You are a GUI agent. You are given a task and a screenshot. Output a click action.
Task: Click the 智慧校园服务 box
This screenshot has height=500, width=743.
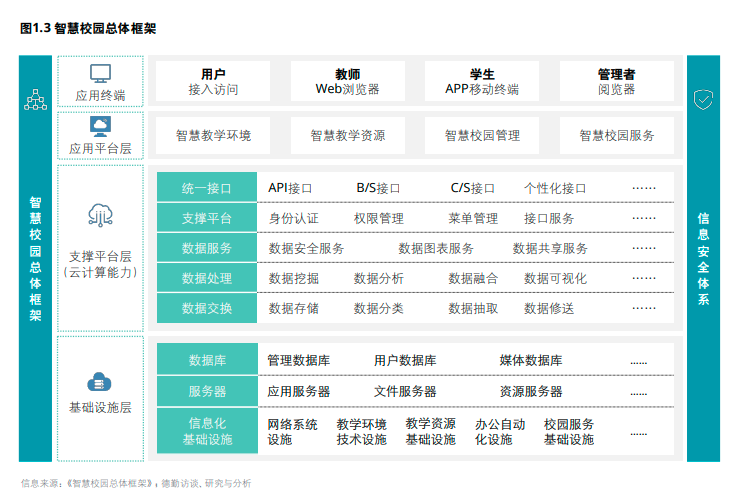click(x=617, y=135)
